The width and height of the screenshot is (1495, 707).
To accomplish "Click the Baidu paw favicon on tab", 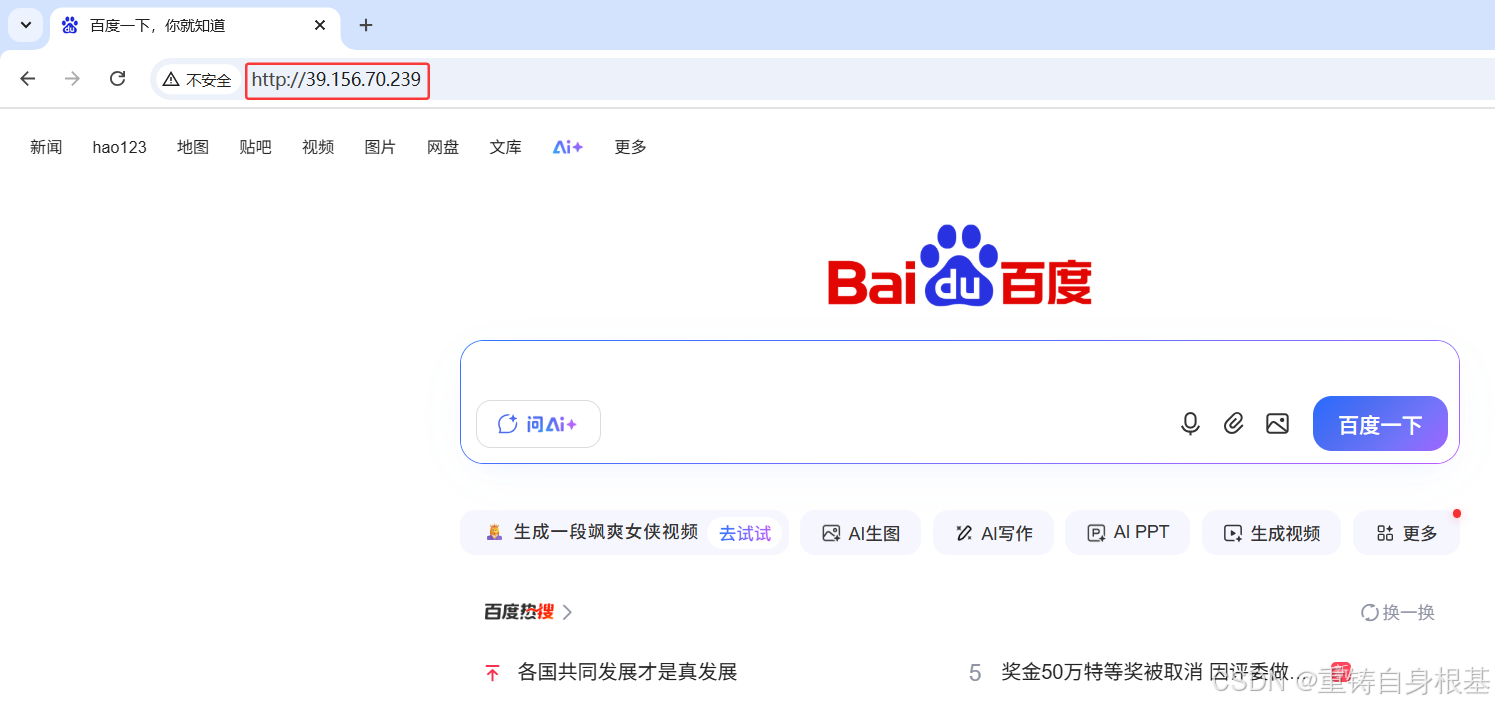I will coord(70,25).
